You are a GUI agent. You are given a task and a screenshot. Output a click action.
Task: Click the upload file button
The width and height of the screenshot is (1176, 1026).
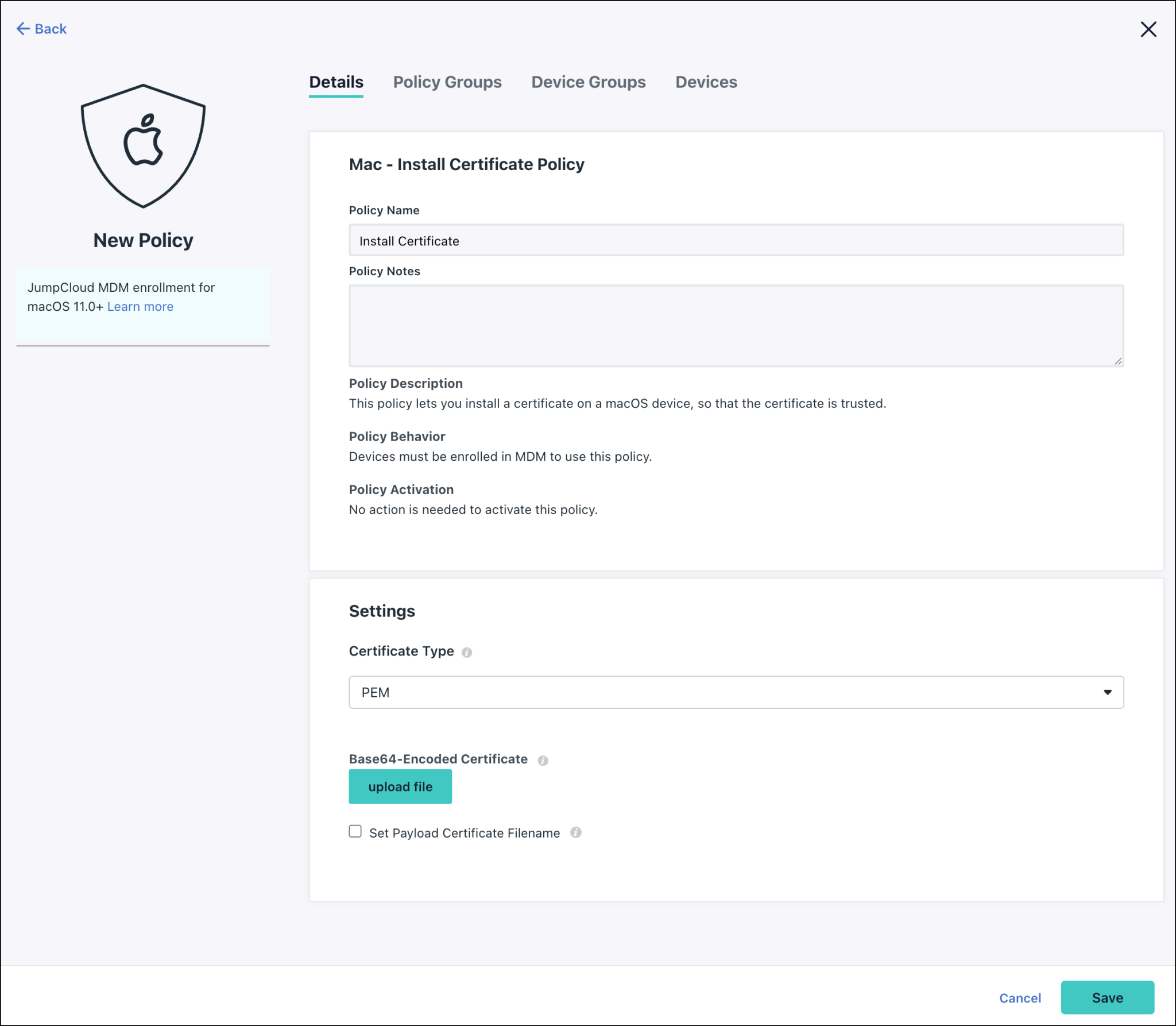pyautogui.click(x=400, y=786)
